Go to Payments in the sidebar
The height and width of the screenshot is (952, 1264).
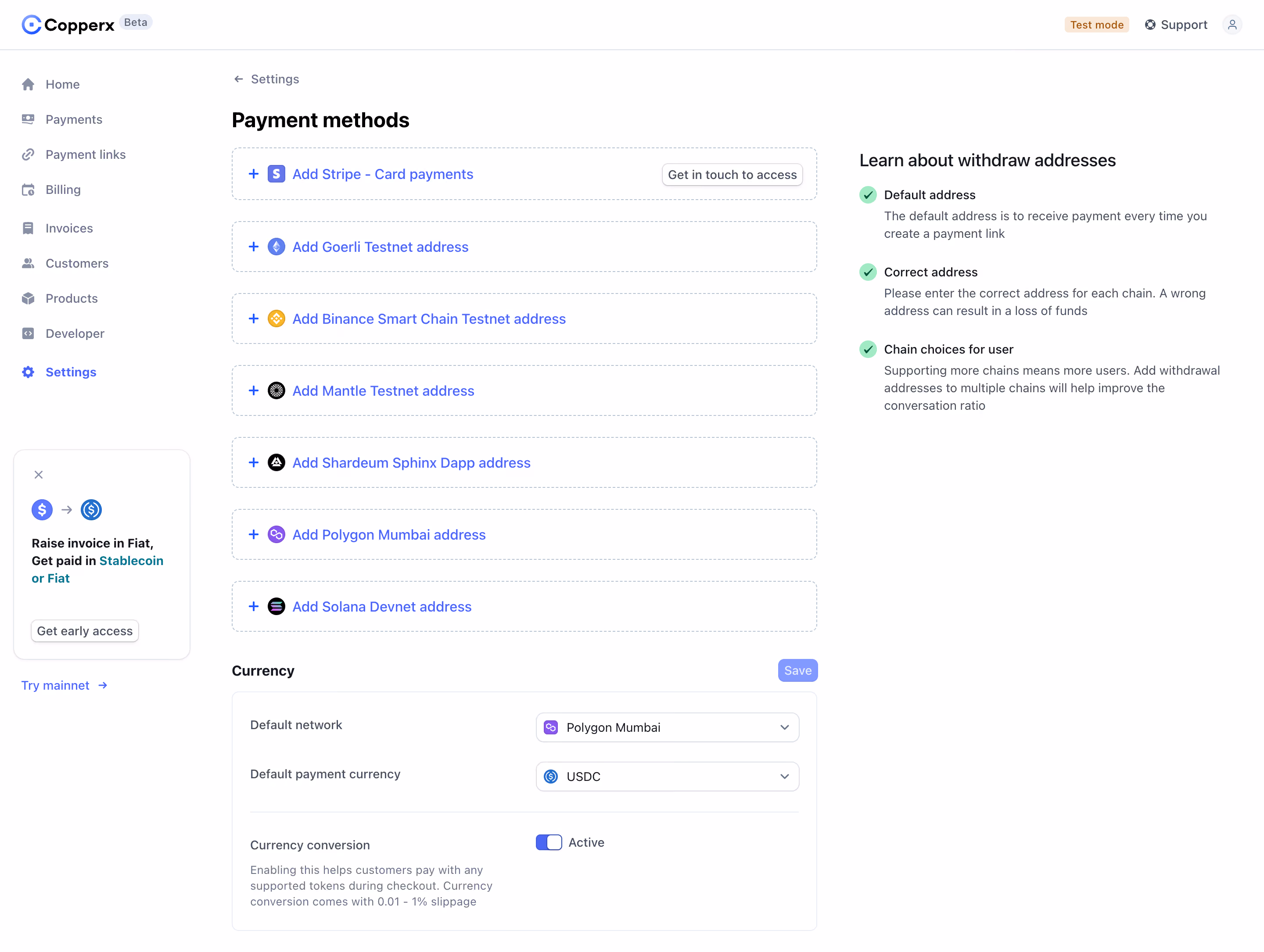(x=74, y=119)
